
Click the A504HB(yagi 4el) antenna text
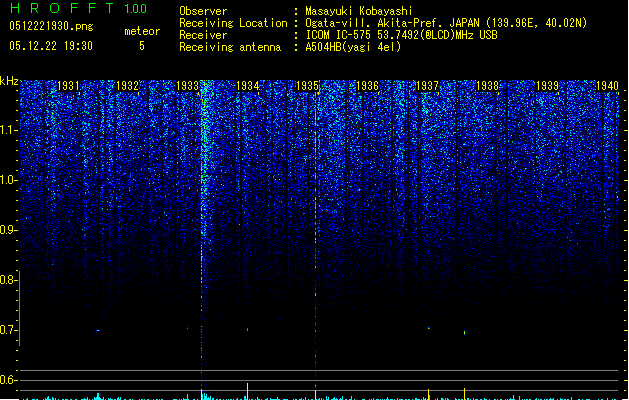coord(353,47)
